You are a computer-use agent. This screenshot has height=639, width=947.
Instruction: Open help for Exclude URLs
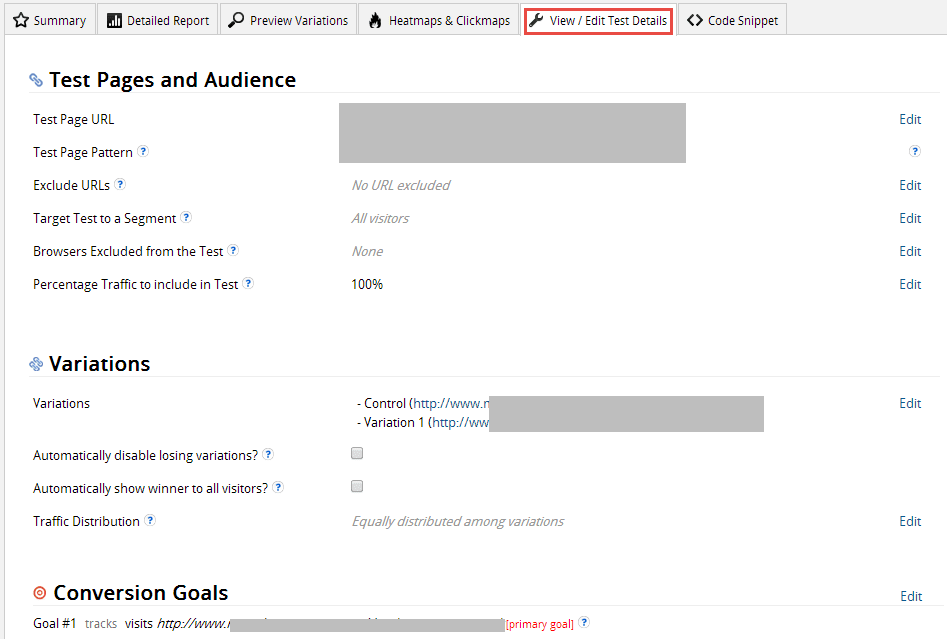120,184
